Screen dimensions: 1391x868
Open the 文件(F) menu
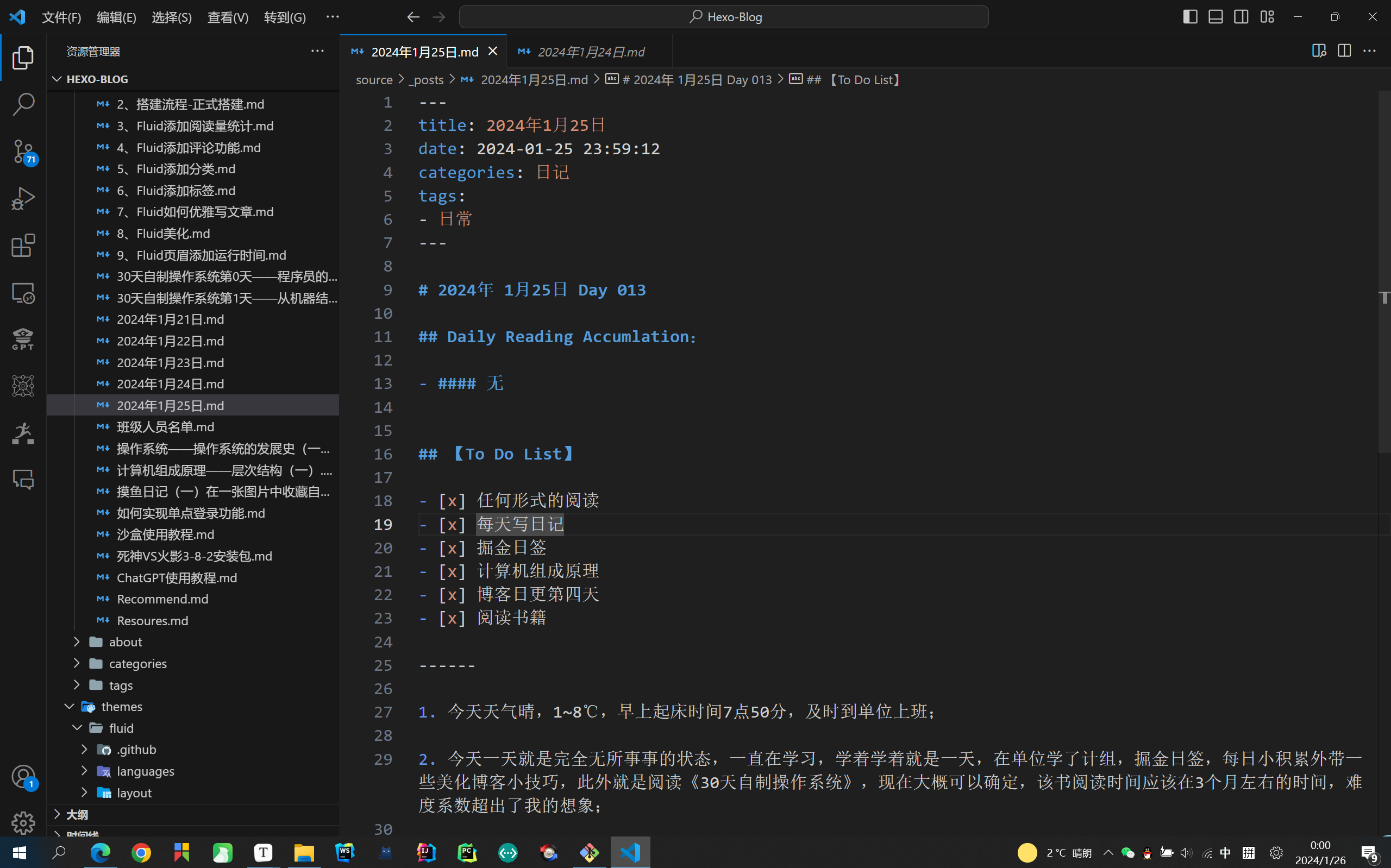click(61, 17)
